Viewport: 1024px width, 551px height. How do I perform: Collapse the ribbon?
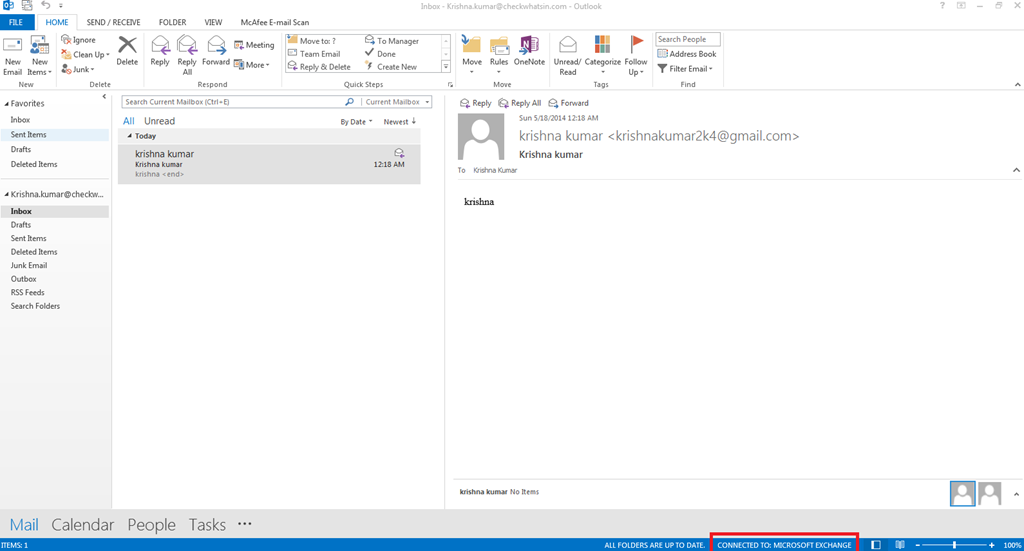click(x=1017, y=84)
